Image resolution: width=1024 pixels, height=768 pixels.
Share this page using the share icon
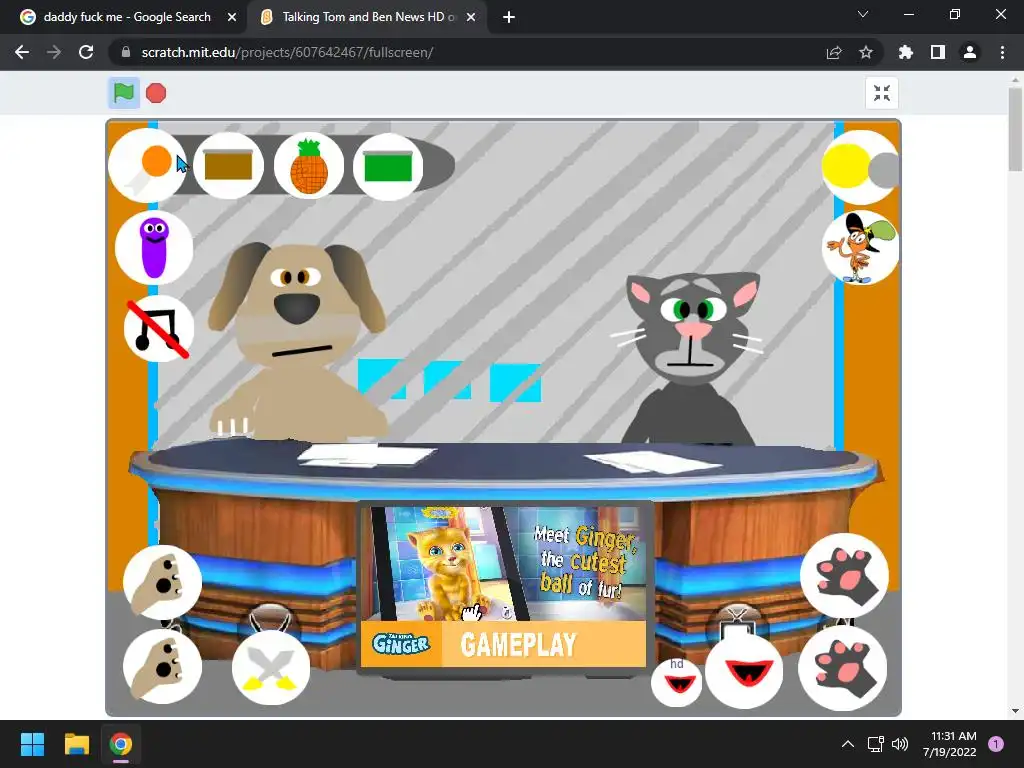(x=834, y=52)
